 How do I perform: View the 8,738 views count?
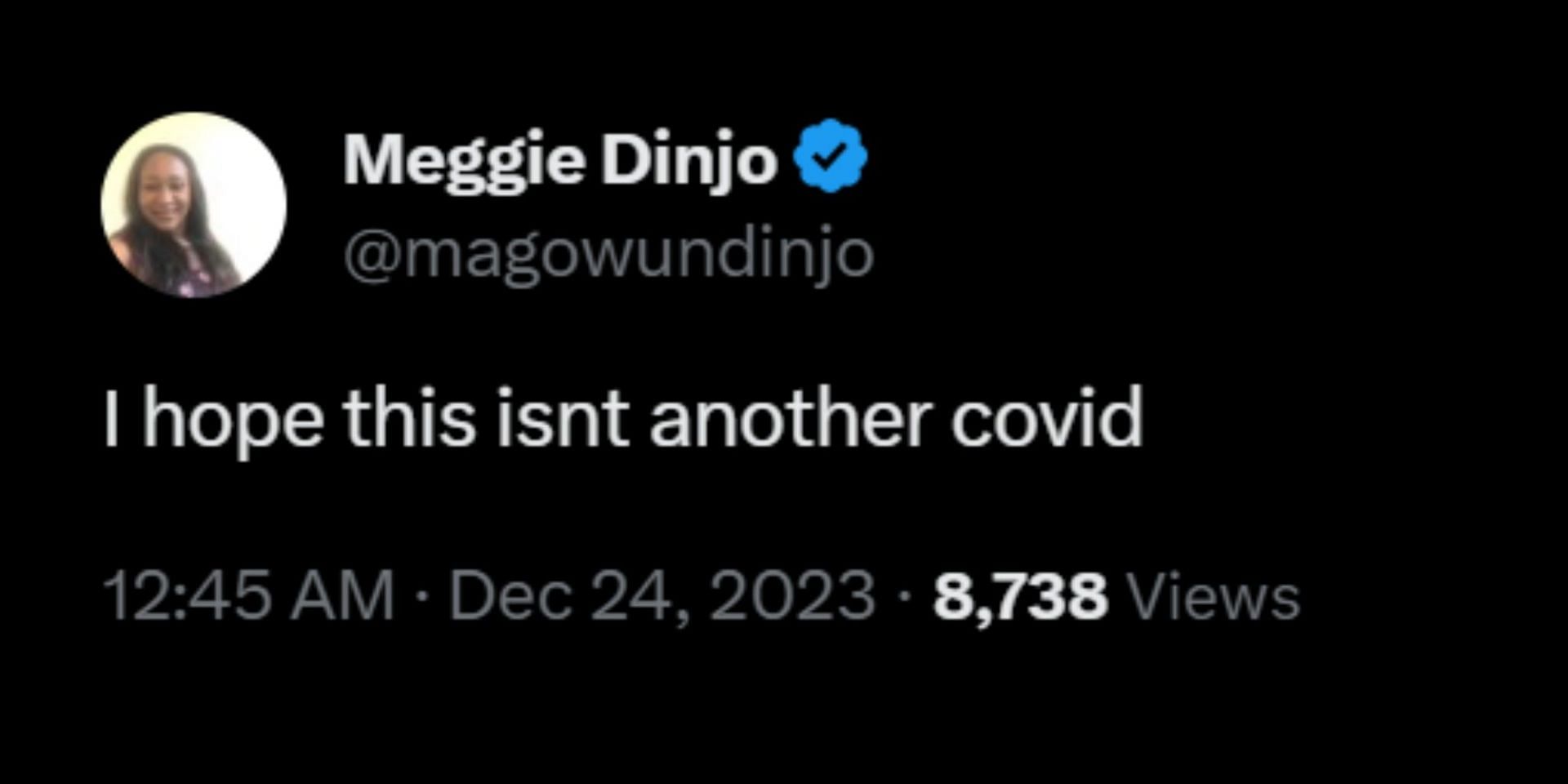pyautogui.click(x=1020, y=597)
